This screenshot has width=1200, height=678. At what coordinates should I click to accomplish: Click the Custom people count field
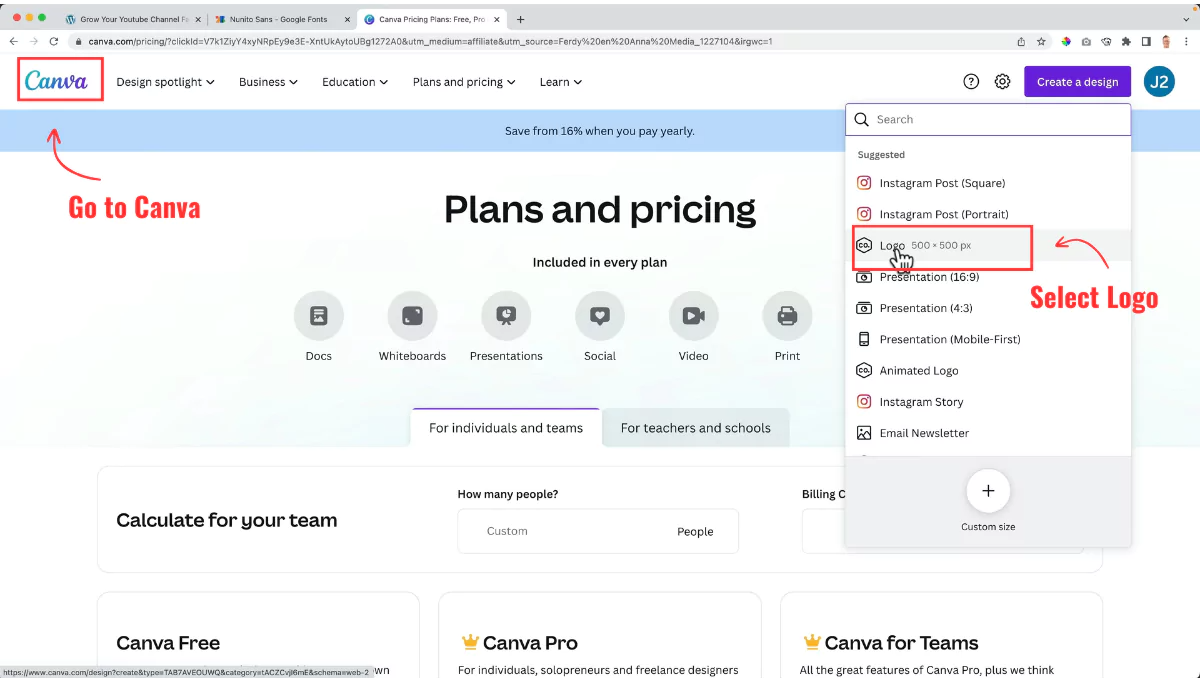pos(560,531)
